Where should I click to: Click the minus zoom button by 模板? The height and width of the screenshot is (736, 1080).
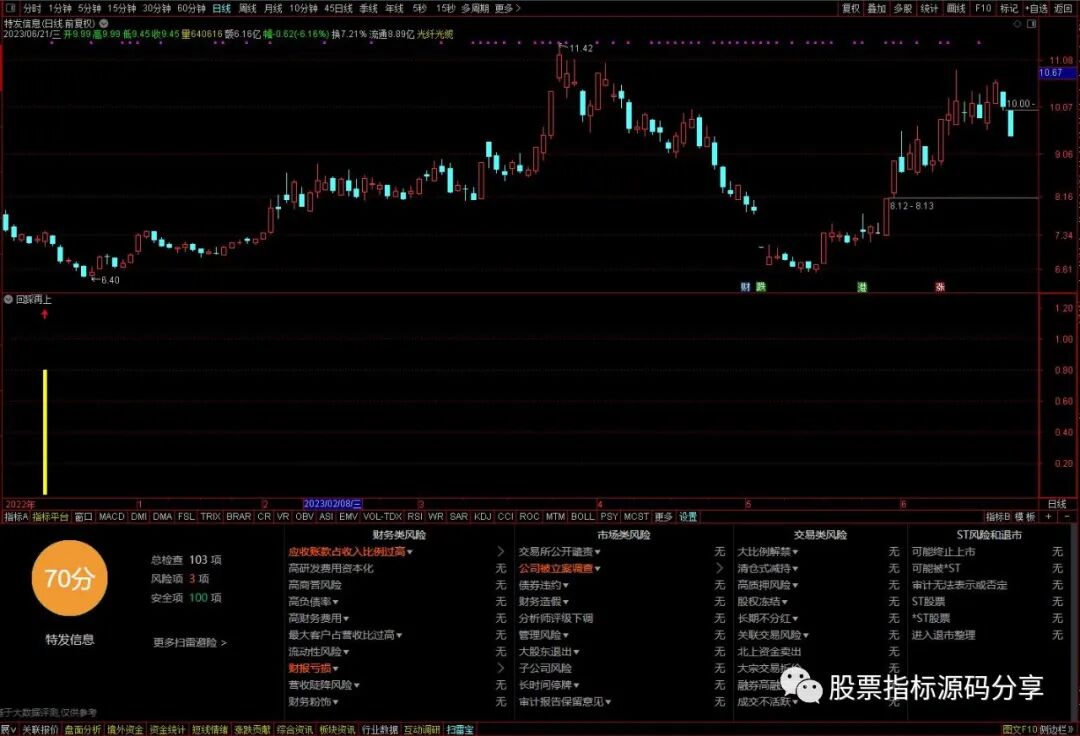pyautogui.click(x=1068, y=516)
